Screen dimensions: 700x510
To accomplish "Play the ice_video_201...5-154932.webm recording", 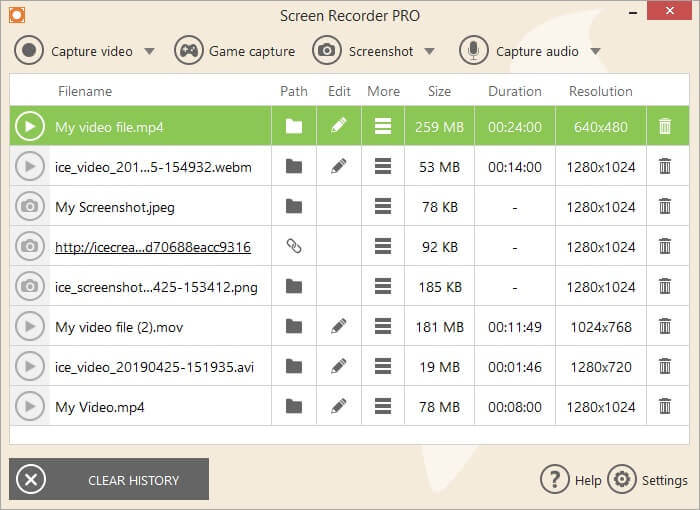I will coord(30,167).
